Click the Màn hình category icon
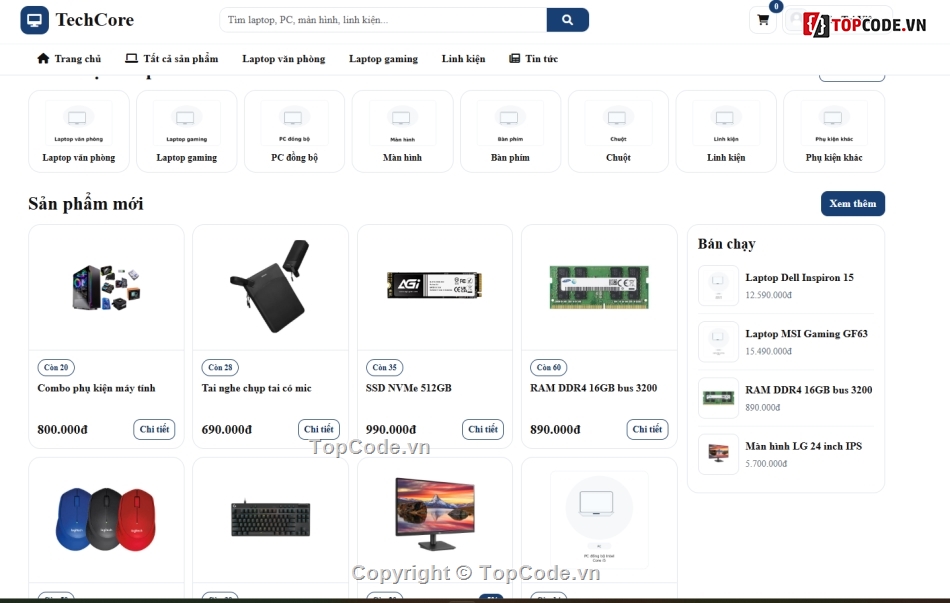This screenshot has height=603, width=950. (402, 123)
